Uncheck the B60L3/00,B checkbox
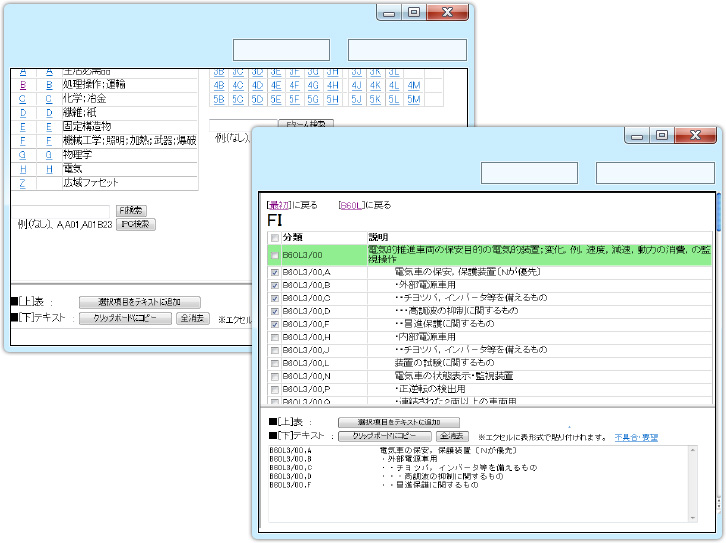Image resolution: width=726 pixels, height=543 pixels. coord(275,285)
